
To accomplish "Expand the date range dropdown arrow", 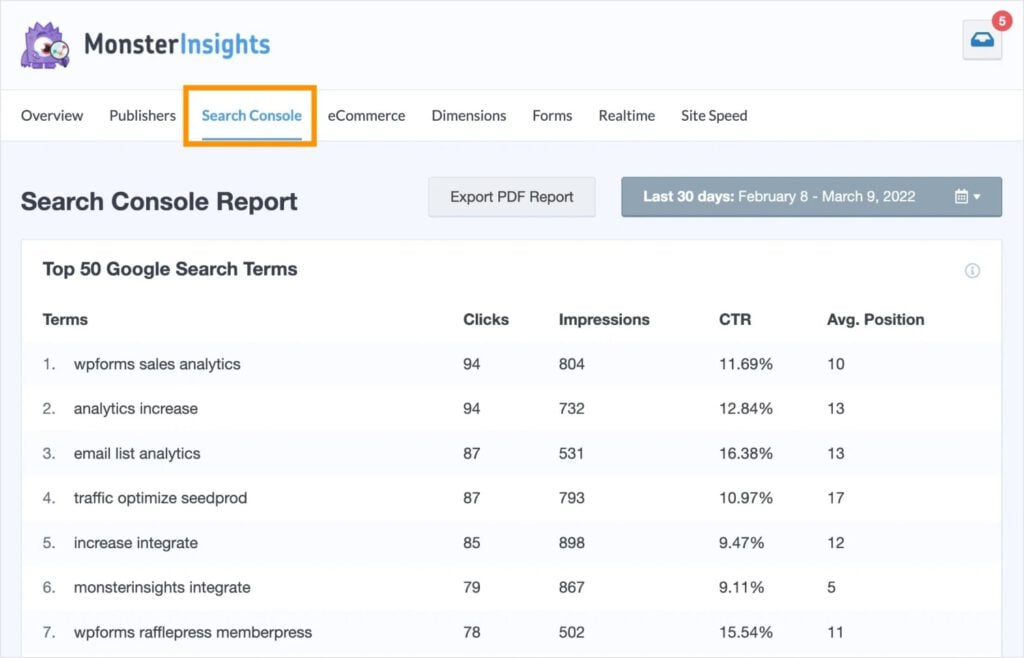I will (x=977, y=196).
